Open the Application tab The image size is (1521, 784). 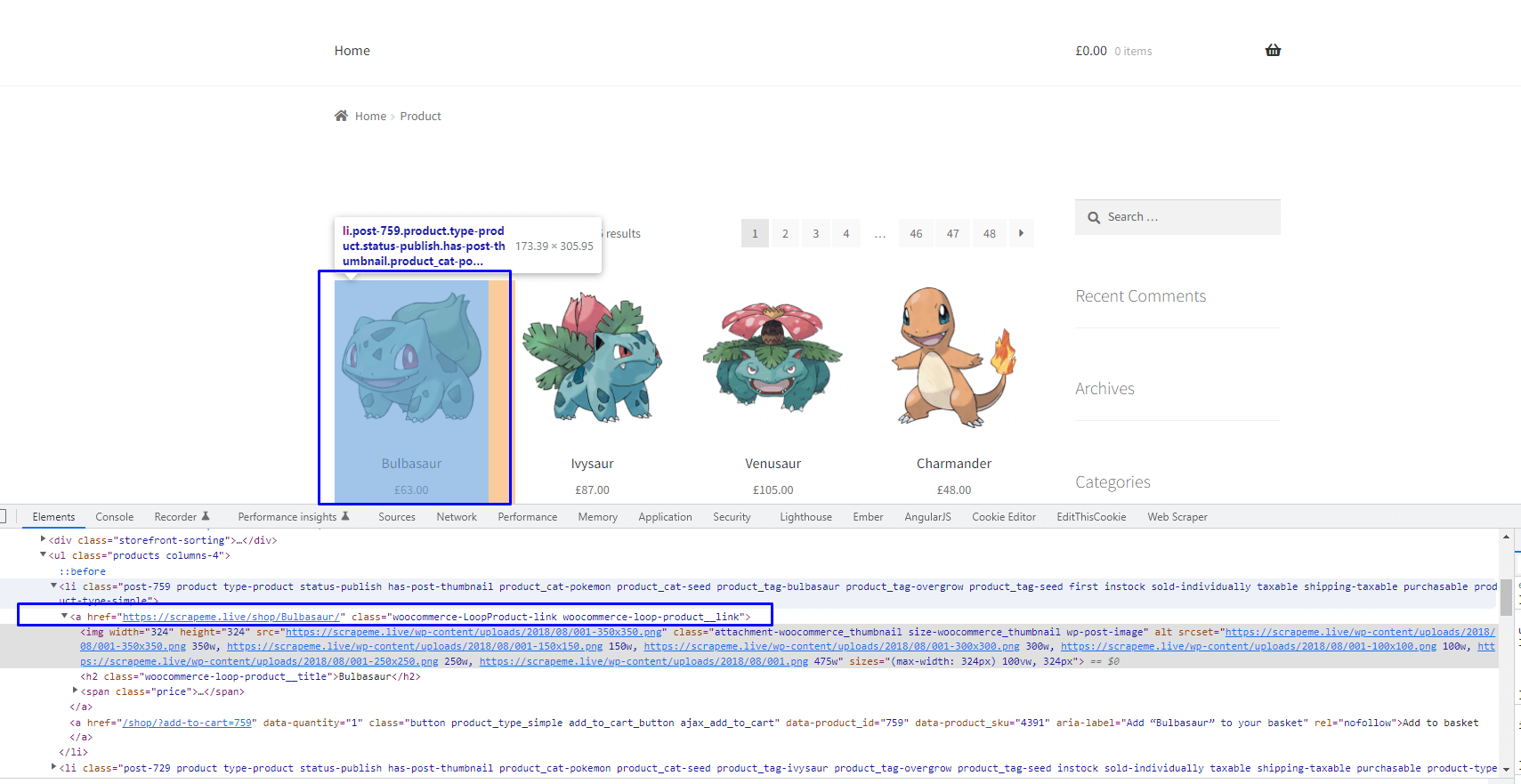point(665,517)
